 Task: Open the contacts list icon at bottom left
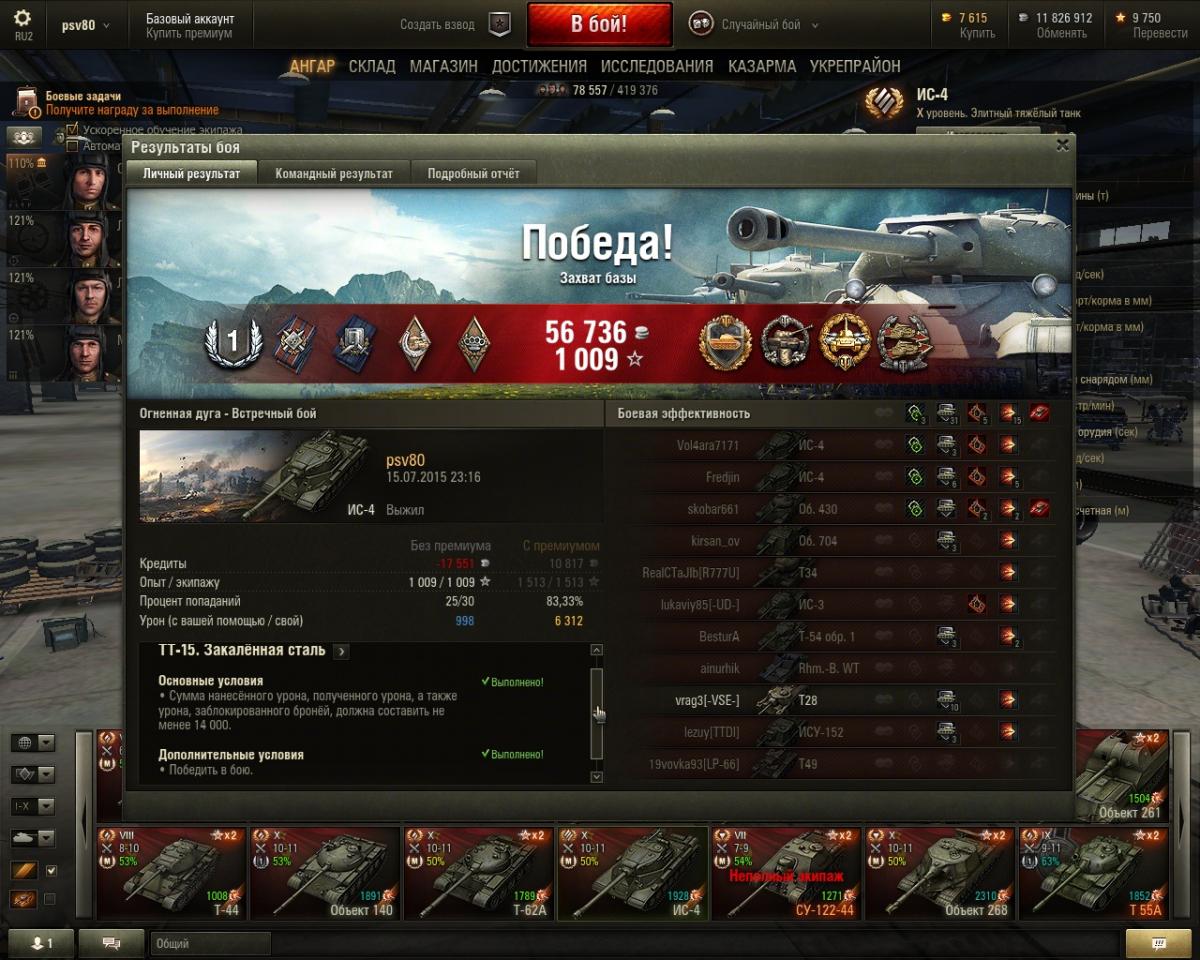click(40, 943)
